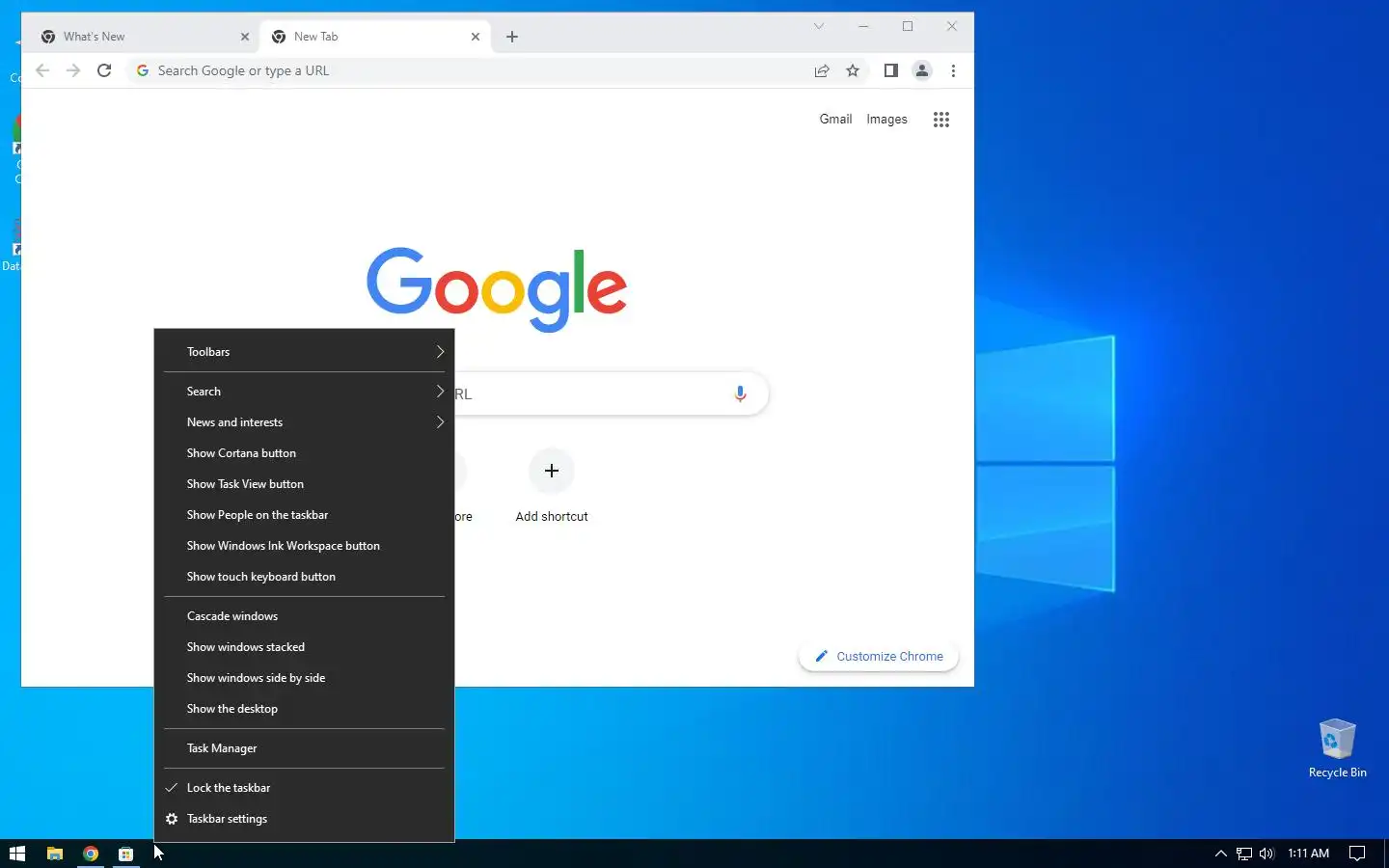Screen dimensions: 1389x868
Task: Choose Show windows side by side
Action: click(304, 678)
